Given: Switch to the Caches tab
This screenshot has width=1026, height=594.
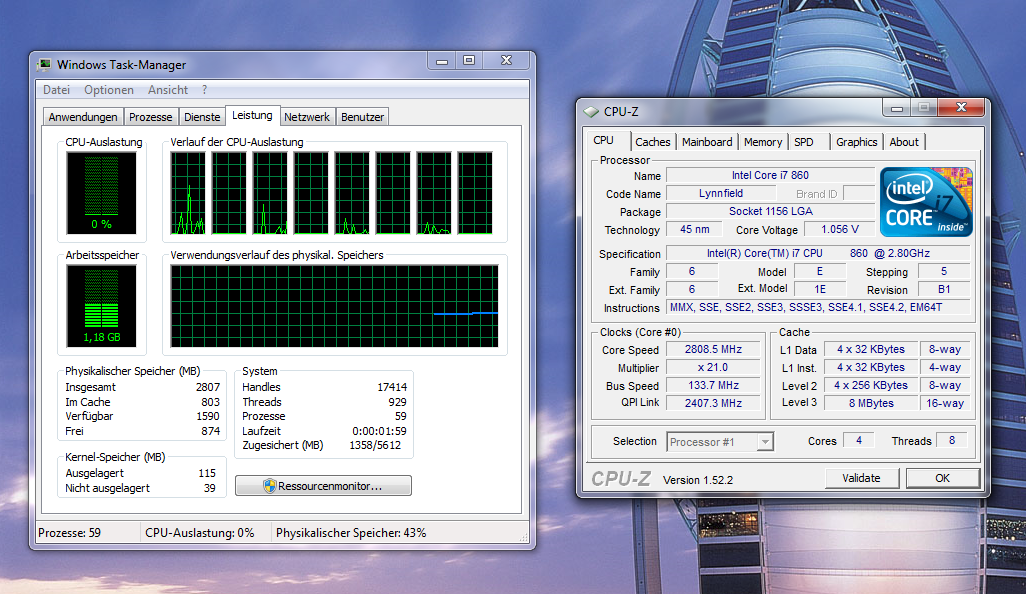Looking at the screenshot, I should click(x=652, y=142).
